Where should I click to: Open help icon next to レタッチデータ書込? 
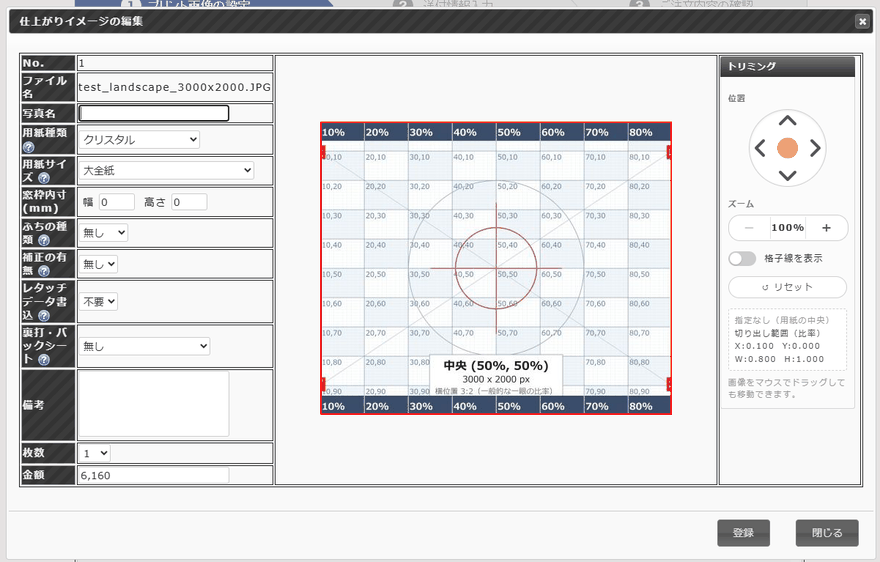(44, 316)
